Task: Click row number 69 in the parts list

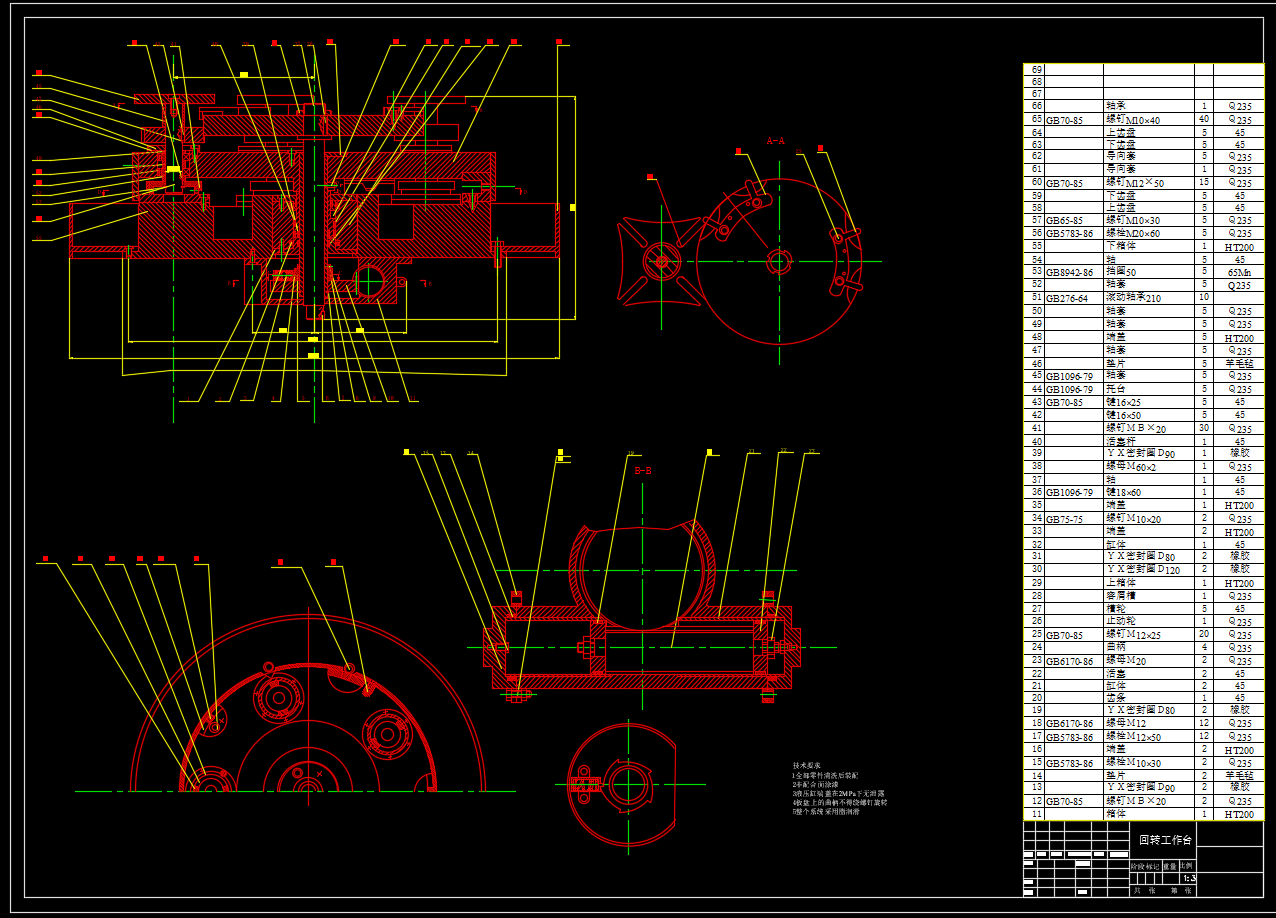Action: pos(1036,69)
